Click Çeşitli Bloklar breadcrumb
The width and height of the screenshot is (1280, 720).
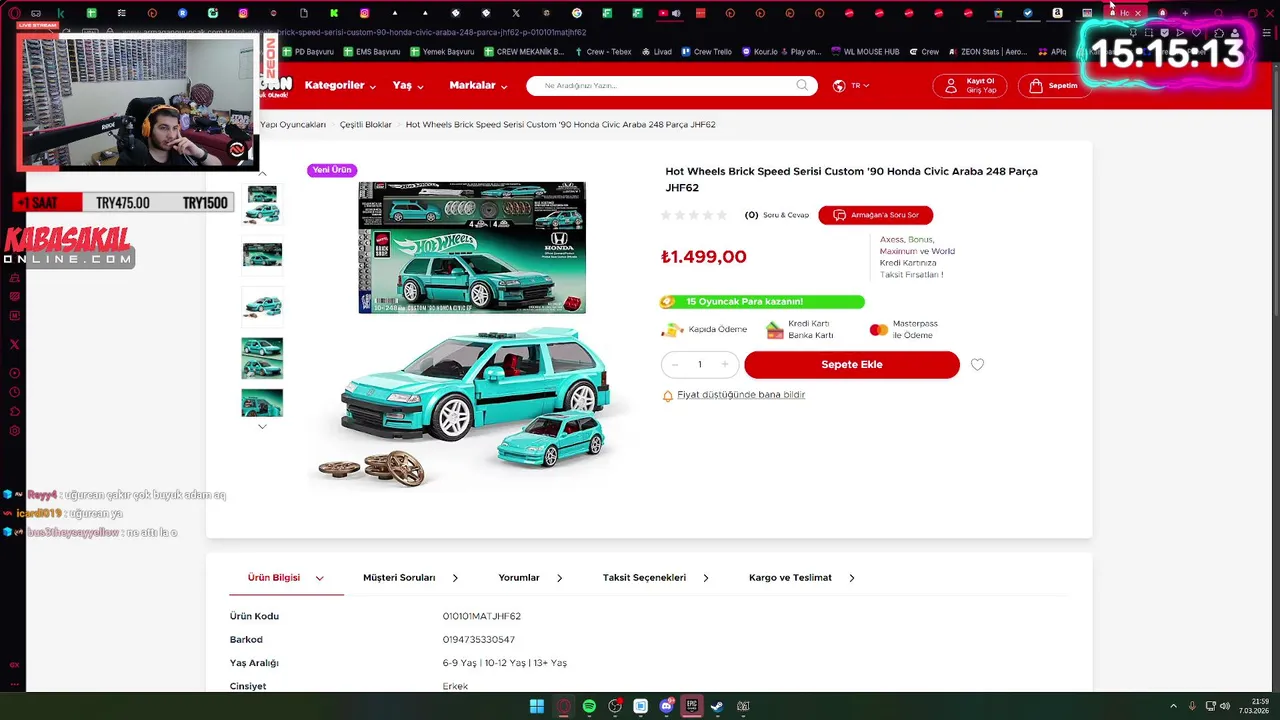366,125
